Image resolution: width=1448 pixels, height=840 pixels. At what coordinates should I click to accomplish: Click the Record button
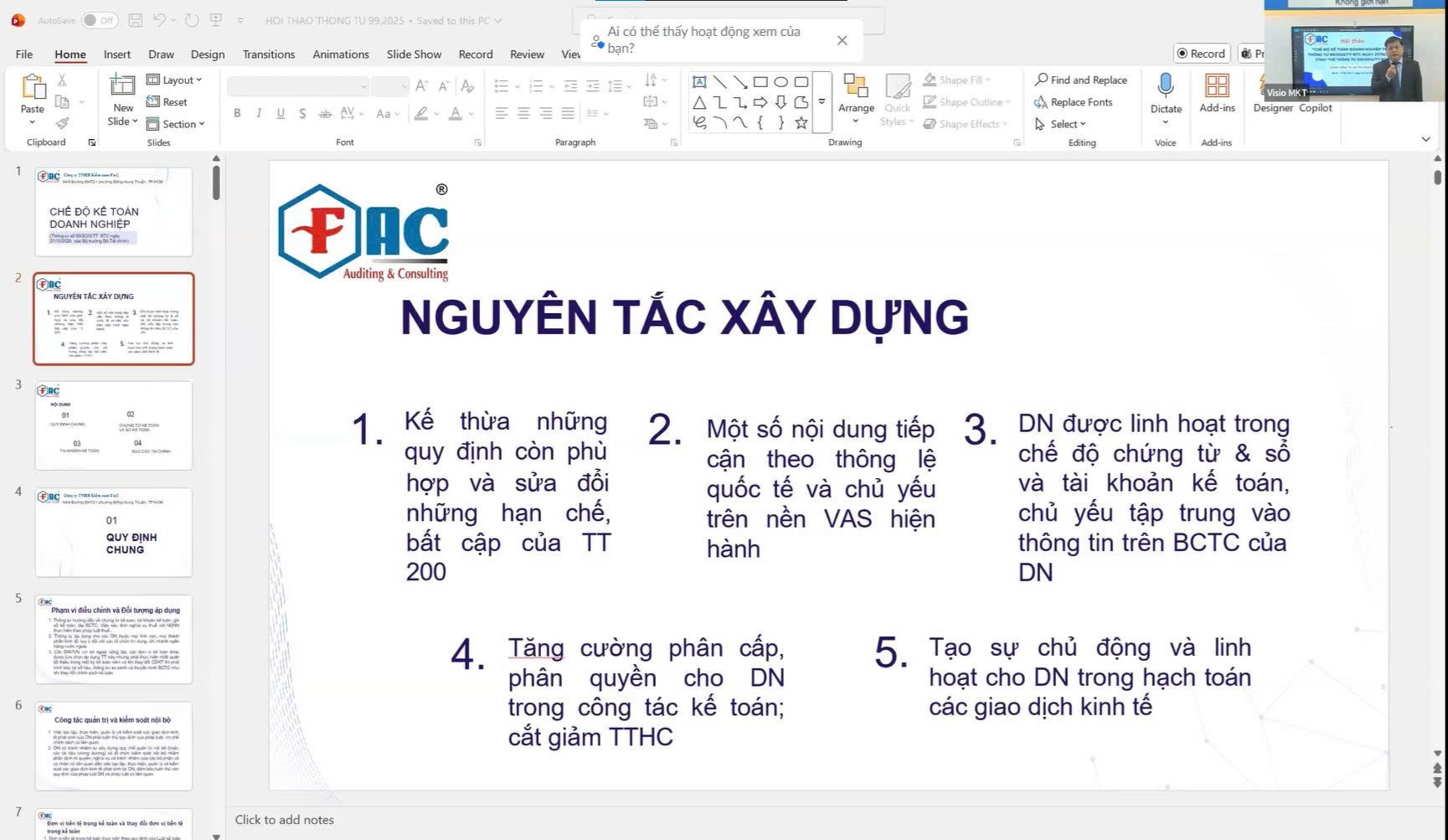tap(1201, 54)
